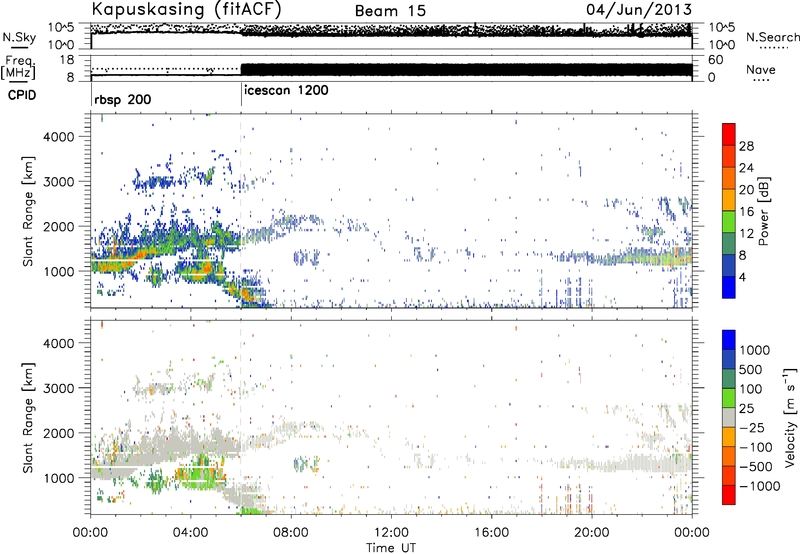This screenshot has height=554, width=800.
Task: Click the velocity panel 'Slant Range [km]' label
Action: click(x=29, y=417)
